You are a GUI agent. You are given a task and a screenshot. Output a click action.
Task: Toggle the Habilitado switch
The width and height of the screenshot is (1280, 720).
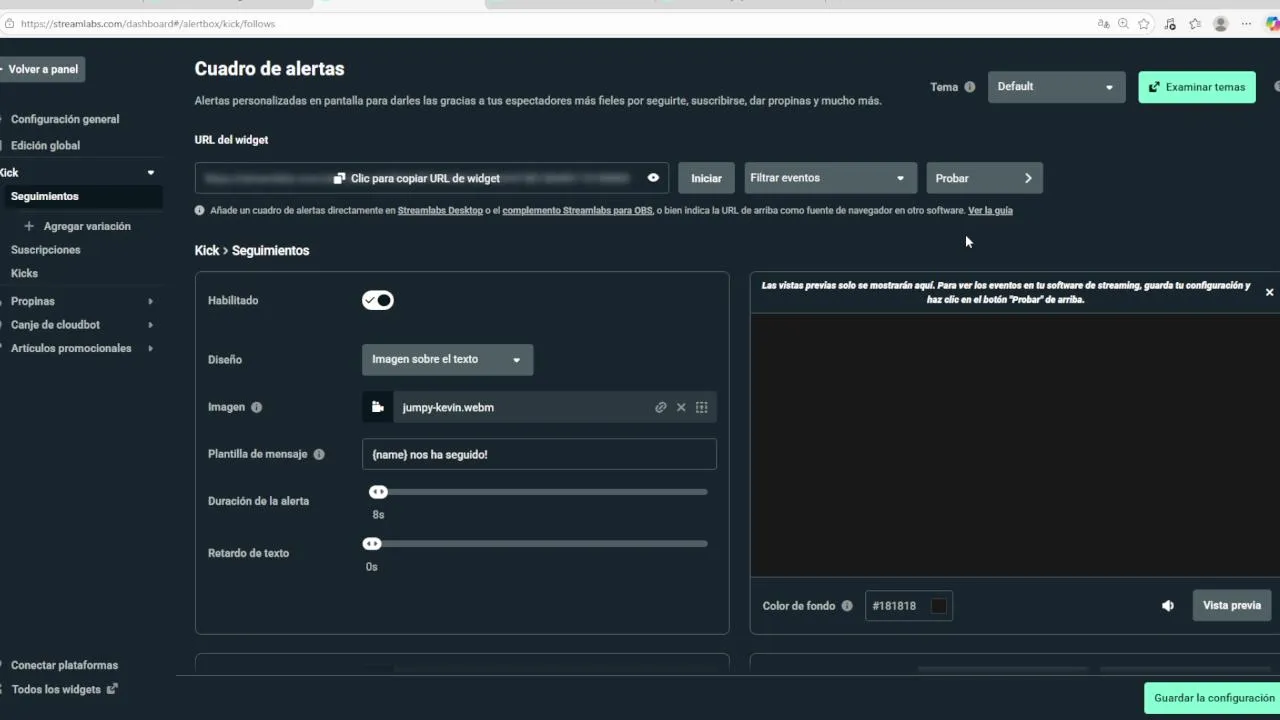pyautogui.click(x=378, y=300)
